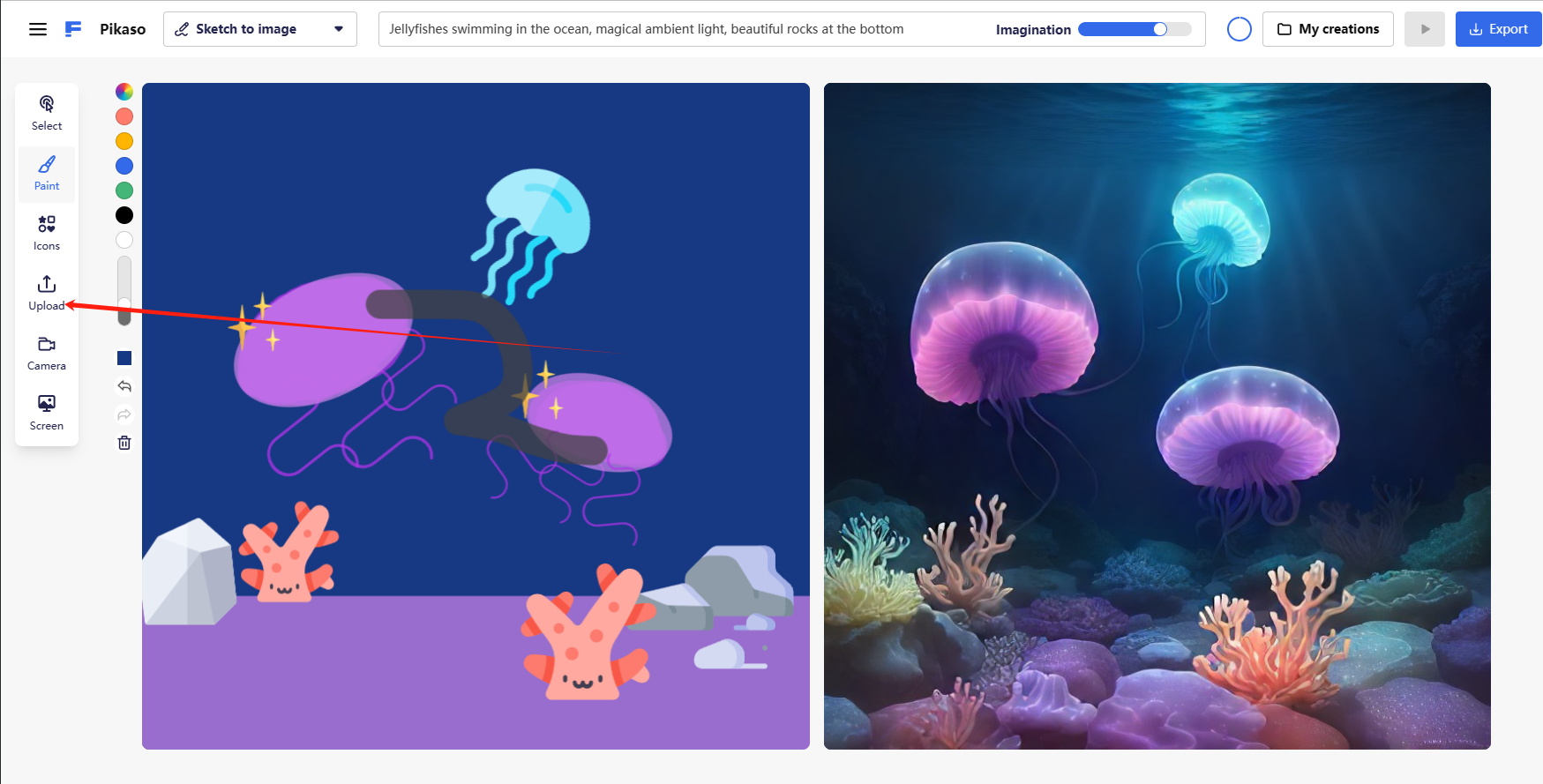Image resolution: width=1543 pixels, height=784 pixels.
Task: Open My creations
Action: pyautogui.click(x=1328, y=29)
